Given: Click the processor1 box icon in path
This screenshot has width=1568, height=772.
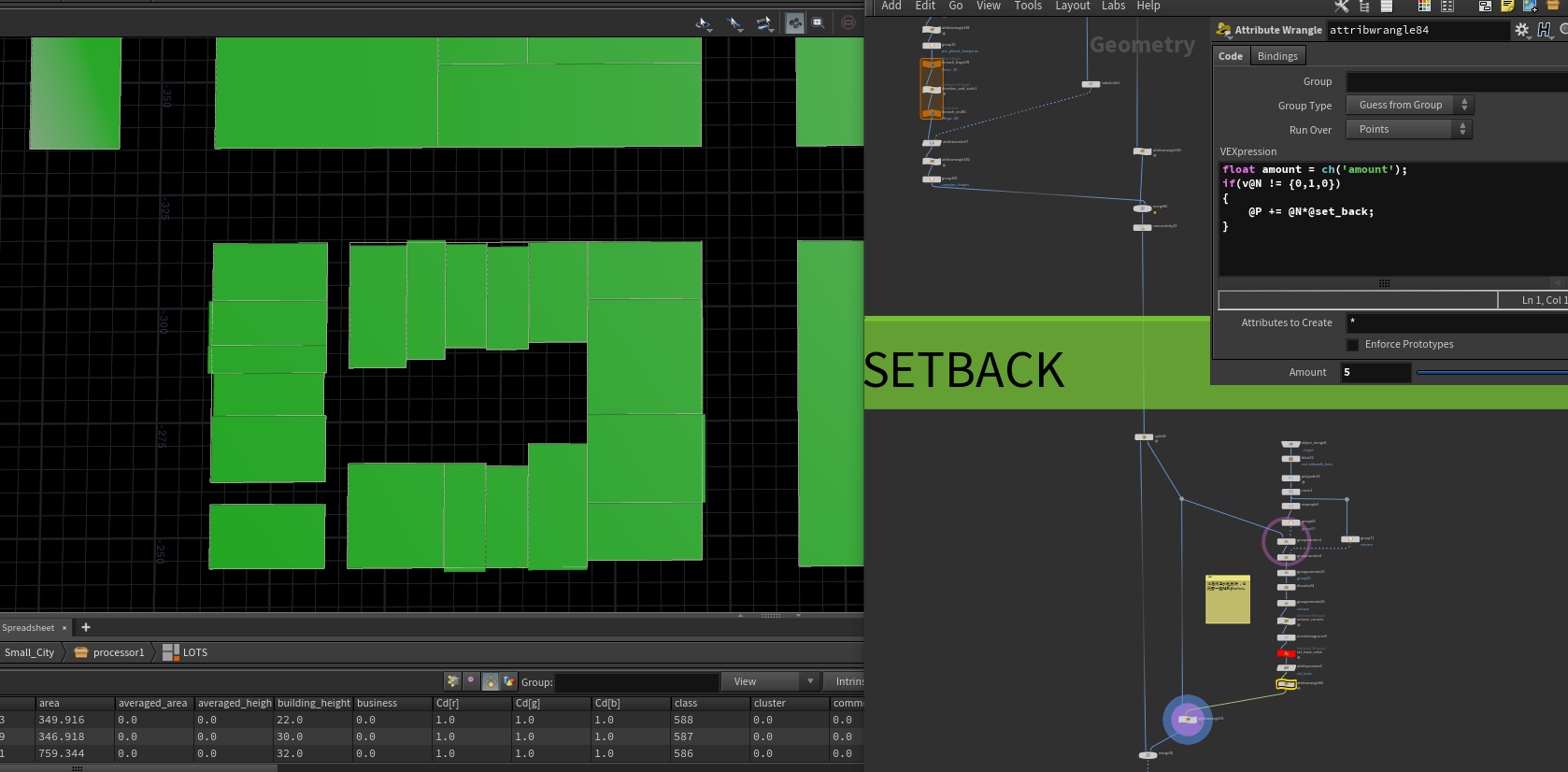Looking at the screenshot, I should tap(81, 652).
